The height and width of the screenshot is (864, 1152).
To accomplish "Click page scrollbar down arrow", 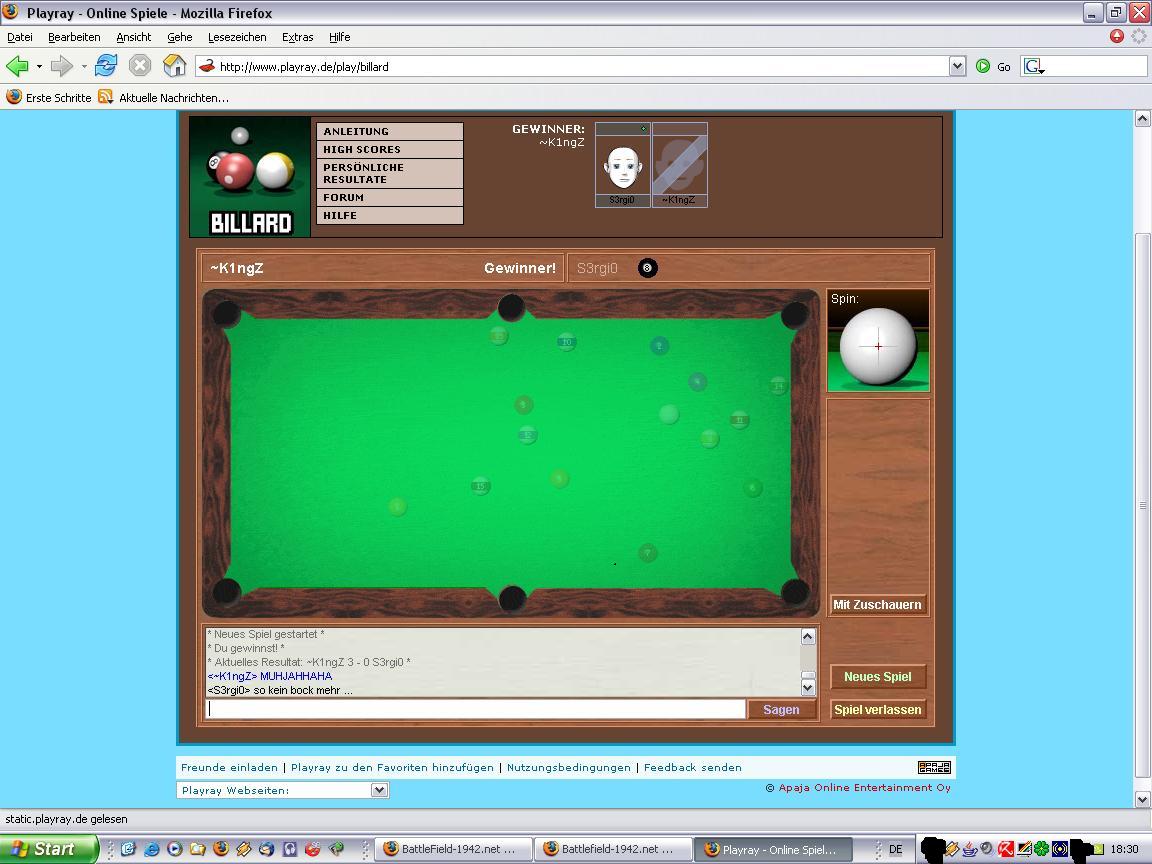I will pyautogui.click(x=1142, y=799).
